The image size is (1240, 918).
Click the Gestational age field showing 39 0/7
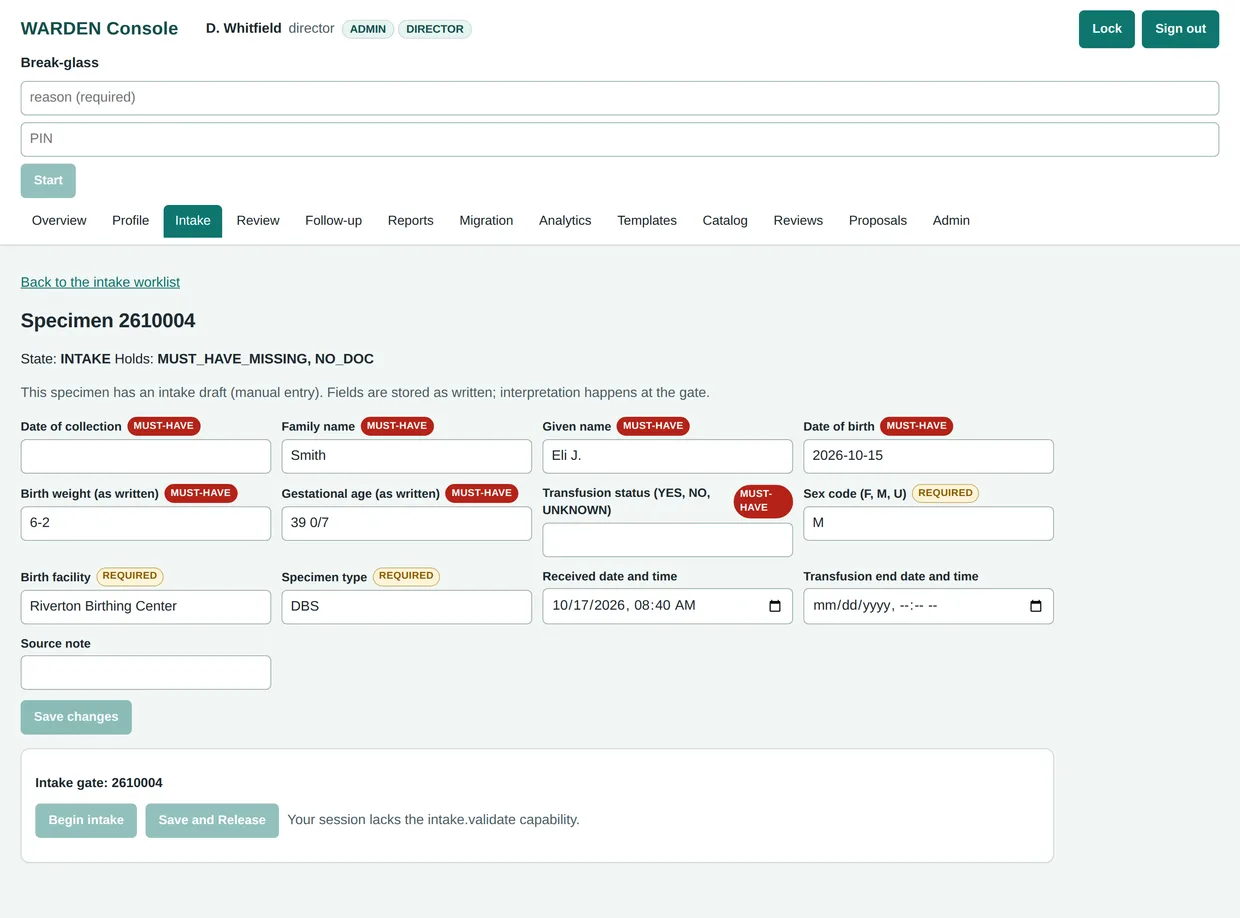(x=407, y=523)
